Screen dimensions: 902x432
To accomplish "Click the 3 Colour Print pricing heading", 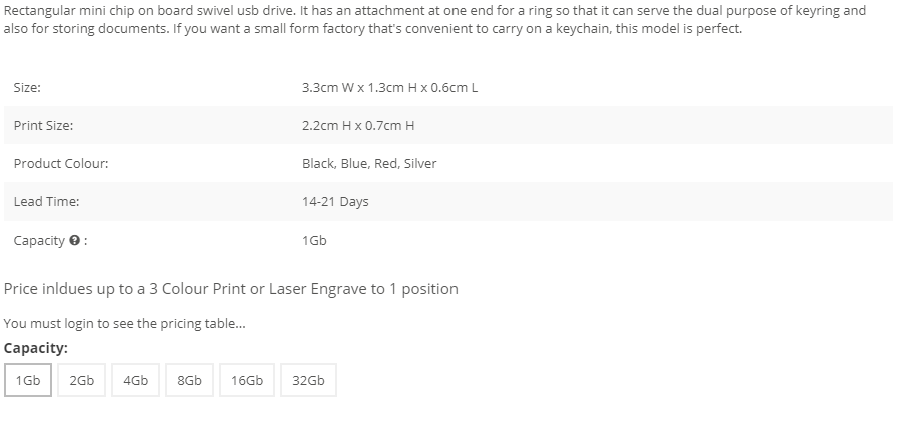I will pos(231,289).
